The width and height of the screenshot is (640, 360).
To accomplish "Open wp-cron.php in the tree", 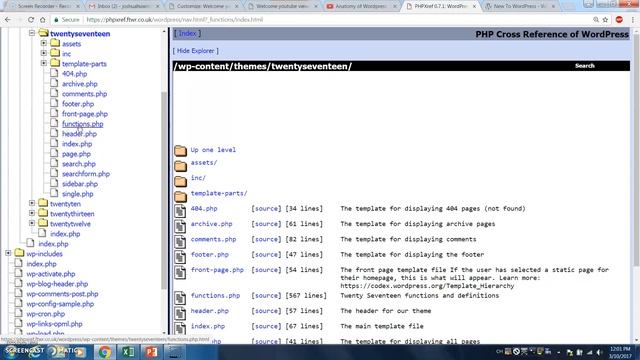I will [46, 314].
